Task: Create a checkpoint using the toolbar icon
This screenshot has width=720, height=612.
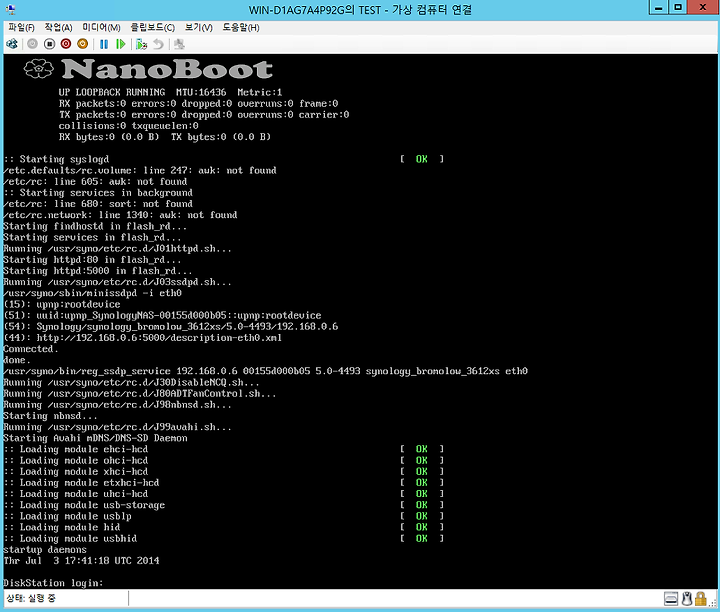Action: [141, 44]
